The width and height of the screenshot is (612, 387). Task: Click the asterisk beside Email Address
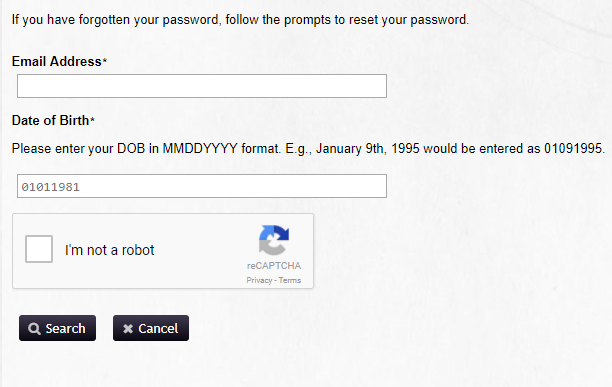click(x=105, y=60)
